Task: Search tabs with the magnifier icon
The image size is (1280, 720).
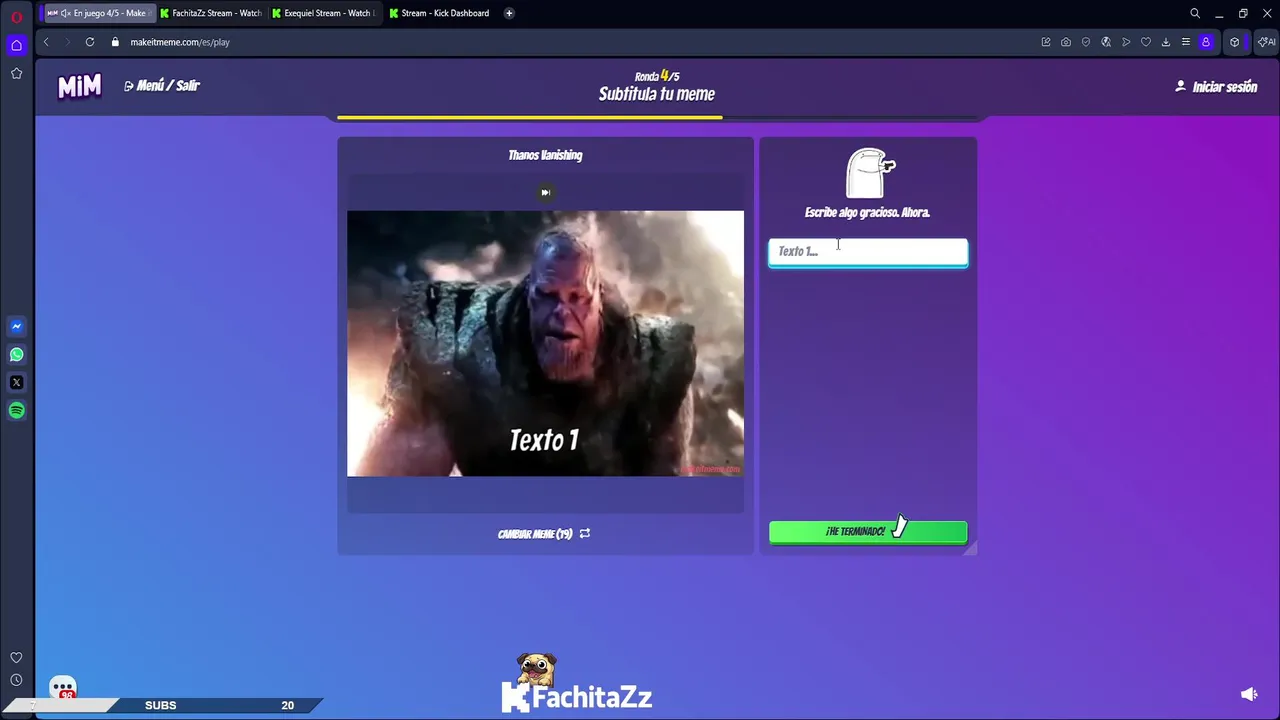Action: point(1195,13)
